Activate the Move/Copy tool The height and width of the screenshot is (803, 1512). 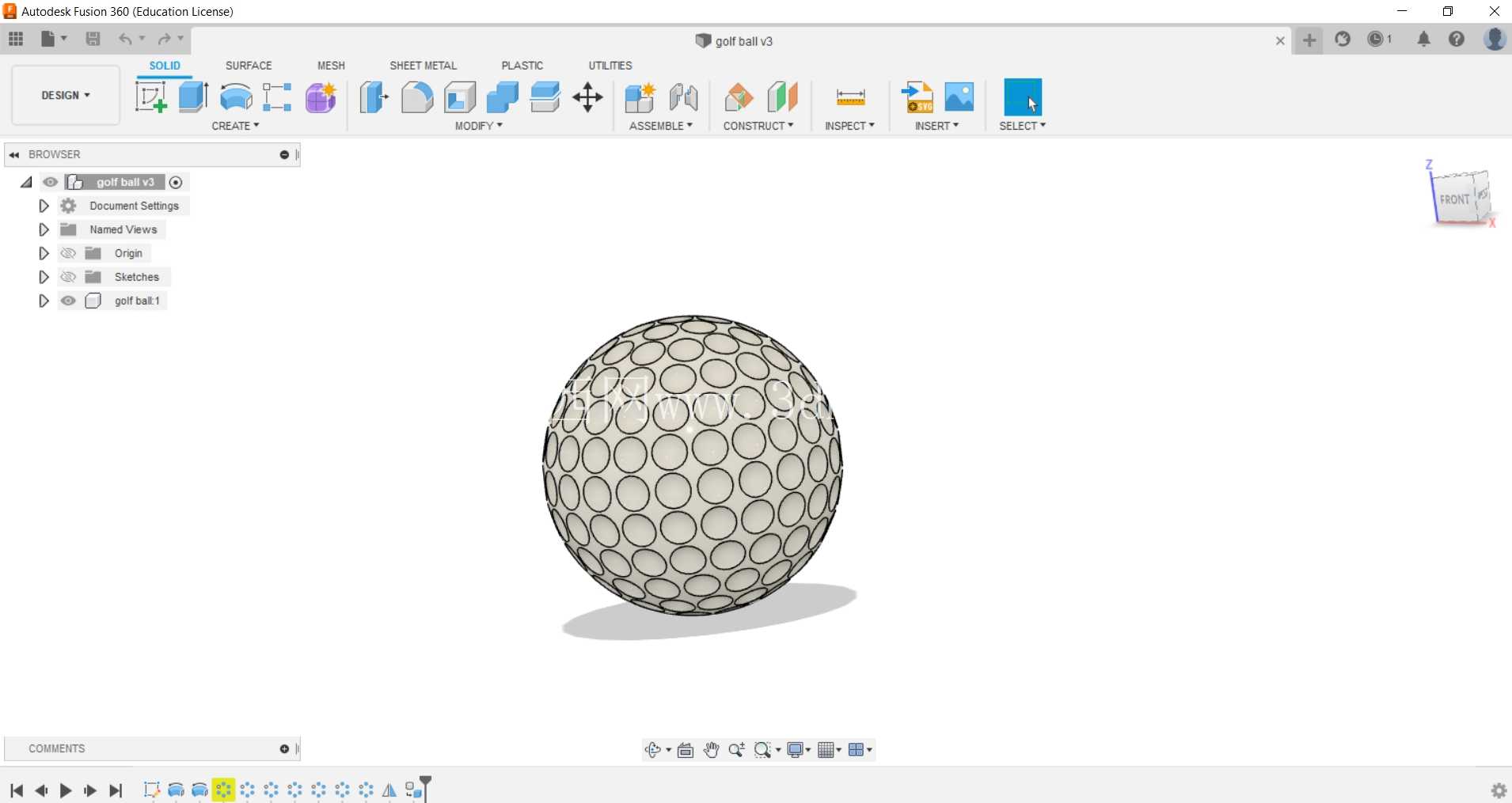click(x=587, y=97)
